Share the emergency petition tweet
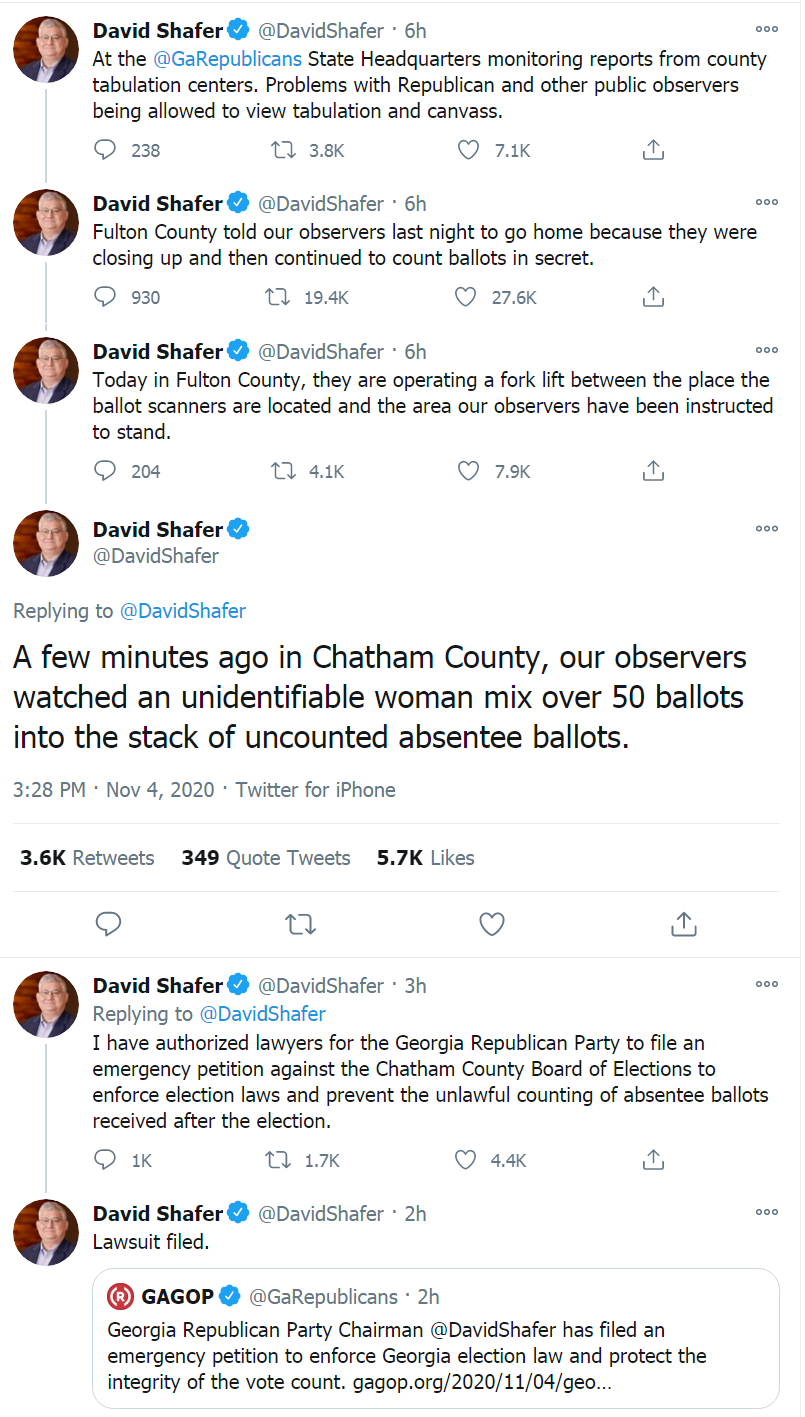This screenshot has width=805, height=1417. pyautogui.click(x=653, y=1160)
